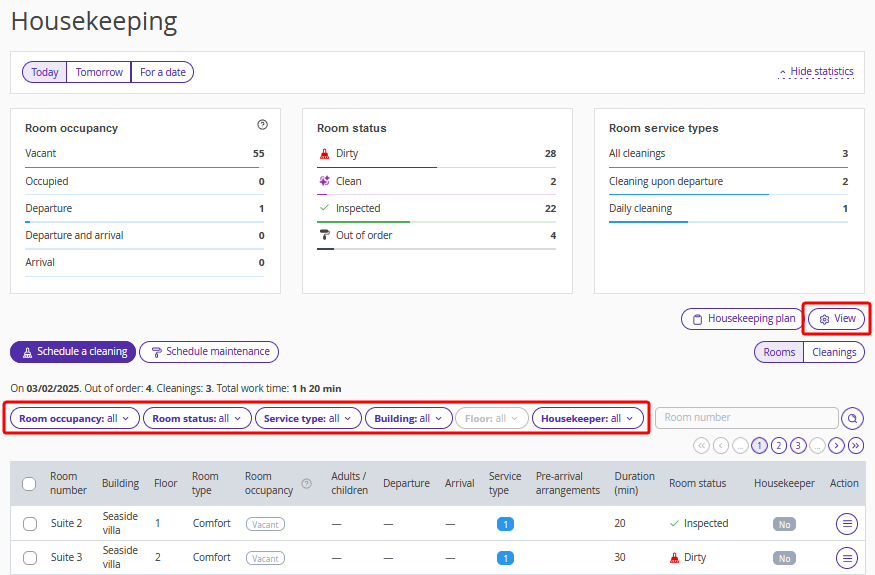This screenshot has width=875, height=575.
Task: Click the Schedule a cleaning button
Action: 73,352
